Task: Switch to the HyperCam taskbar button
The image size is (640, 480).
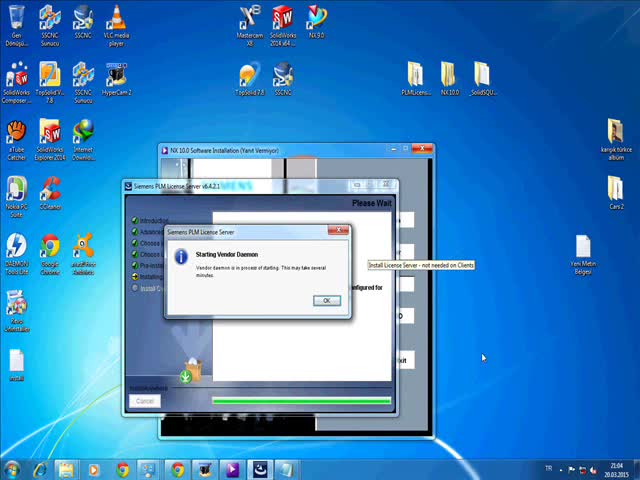Action: [205, 470]
